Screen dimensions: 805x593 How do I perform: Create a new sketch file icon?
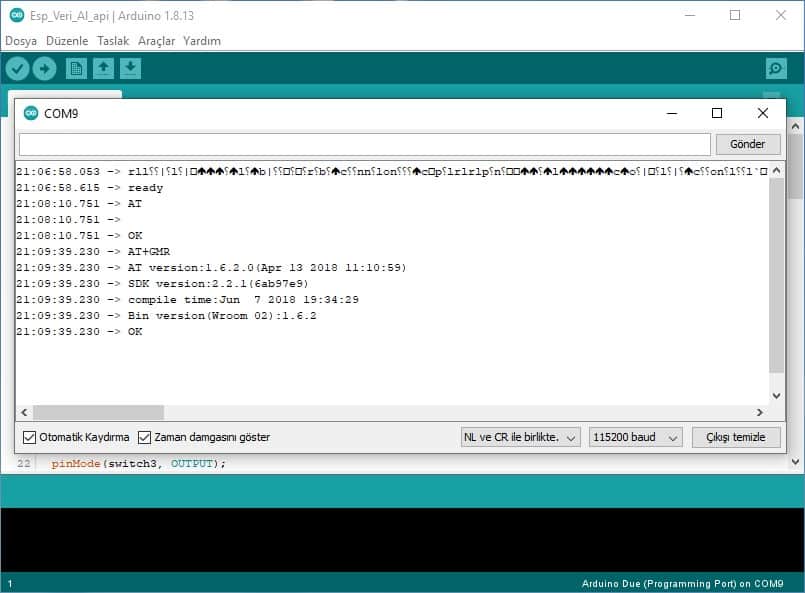[x=76, y=68]
